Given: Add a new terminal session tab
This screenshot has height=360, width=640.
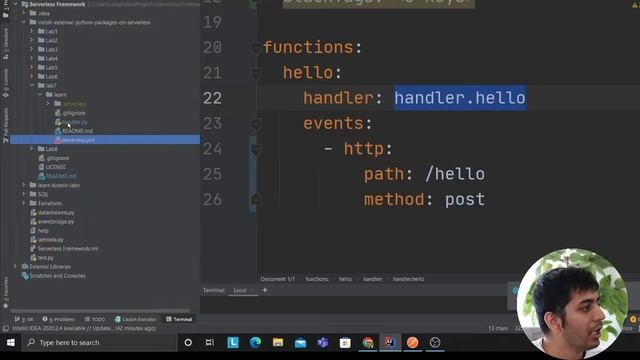Looking at the screenshot, I should pos(265,290).
